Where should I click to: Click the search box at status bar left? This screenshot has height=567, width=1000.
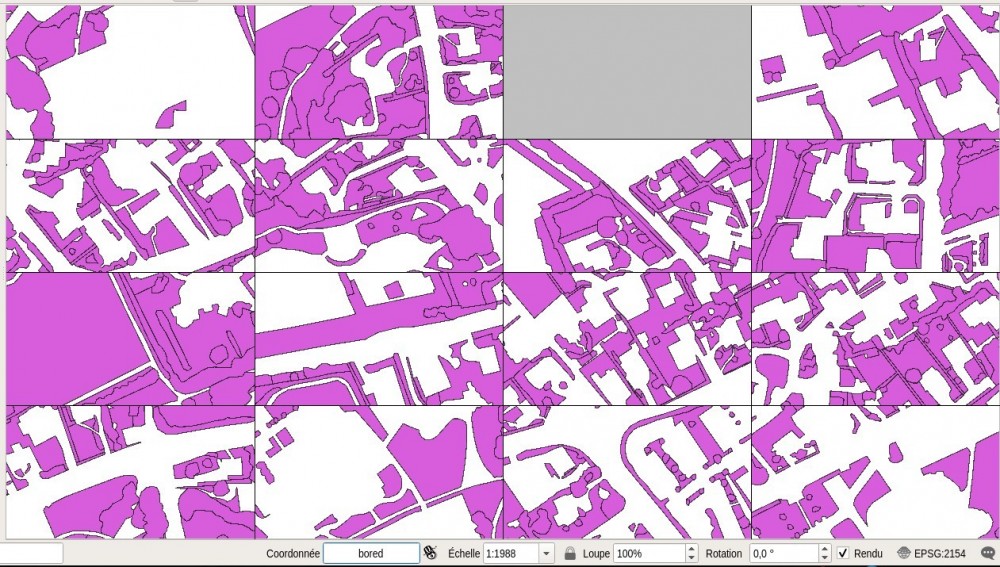tap(30, 553)
